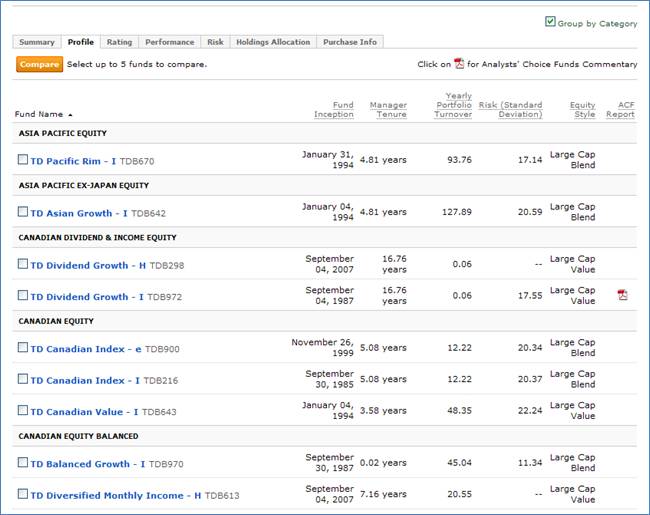Viewport: 650px width, 515px height.
Task: Go to the Performance tab
Action: (170, 42)
